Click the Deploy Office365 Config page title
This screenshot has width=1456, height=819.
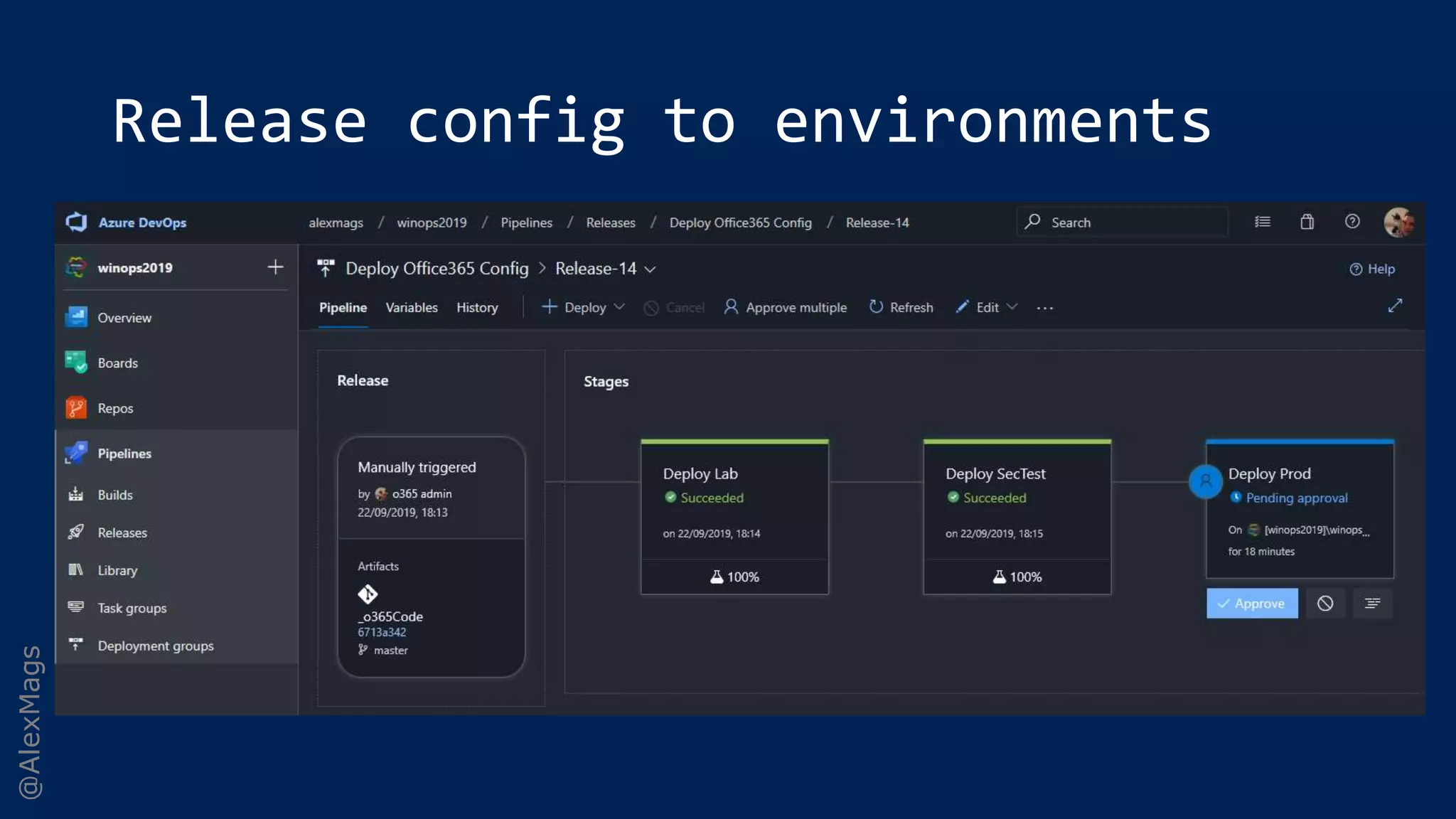click(437, 269)
